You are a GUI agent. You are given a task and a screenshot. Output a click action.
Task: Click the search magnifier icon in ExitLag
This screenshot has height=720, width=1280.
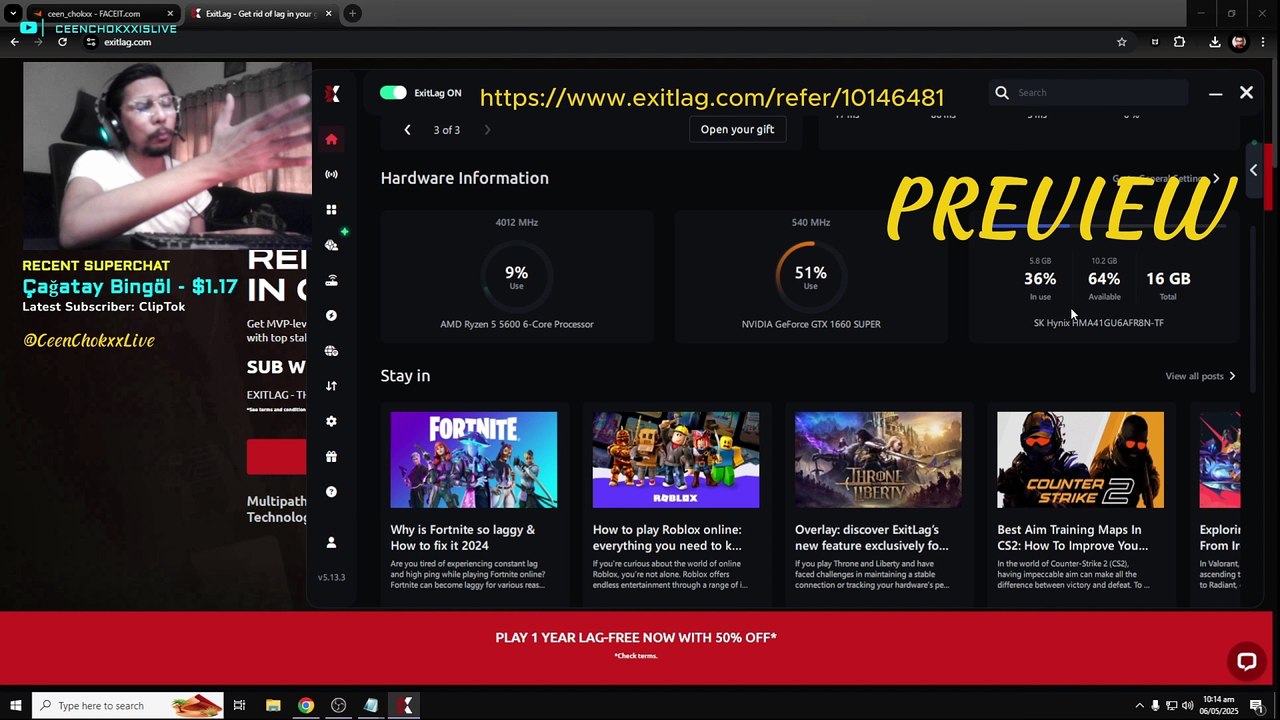pos(1002,93)
